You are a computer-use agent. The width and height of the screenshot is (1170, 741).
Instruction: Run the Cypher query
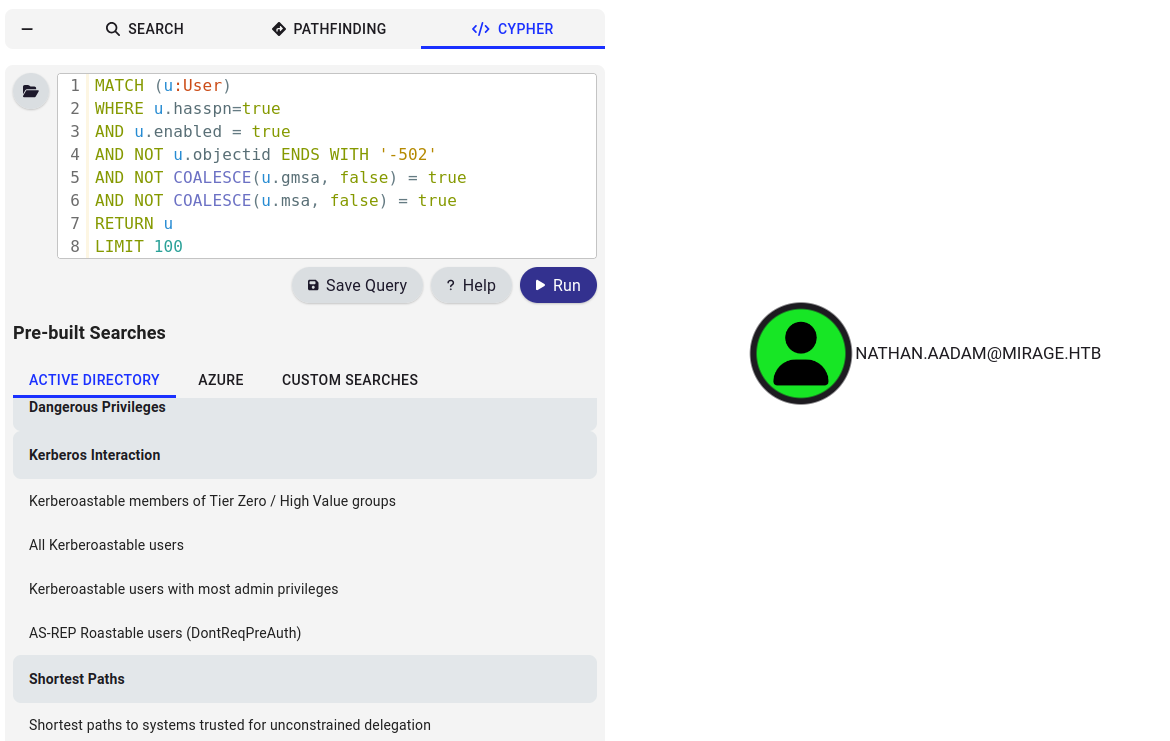(558, 285)
